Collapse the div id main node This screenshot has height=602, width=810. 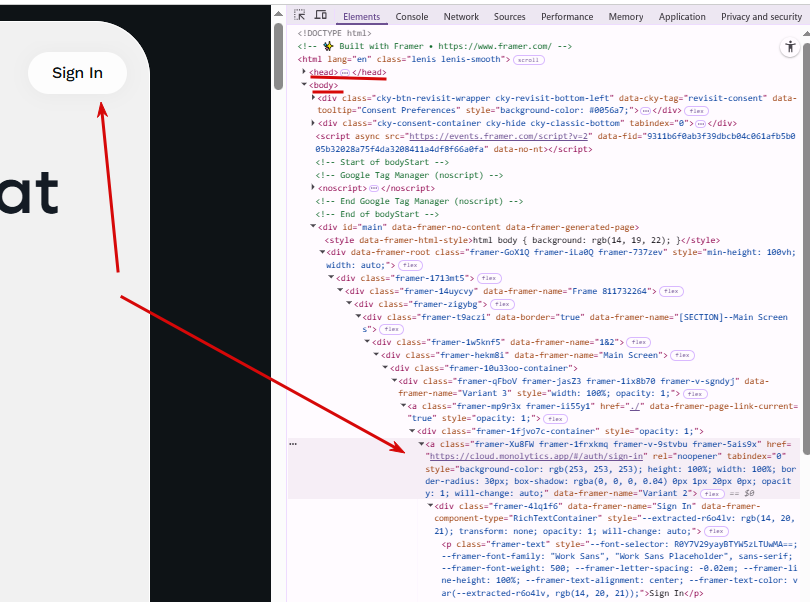point(313,226)
